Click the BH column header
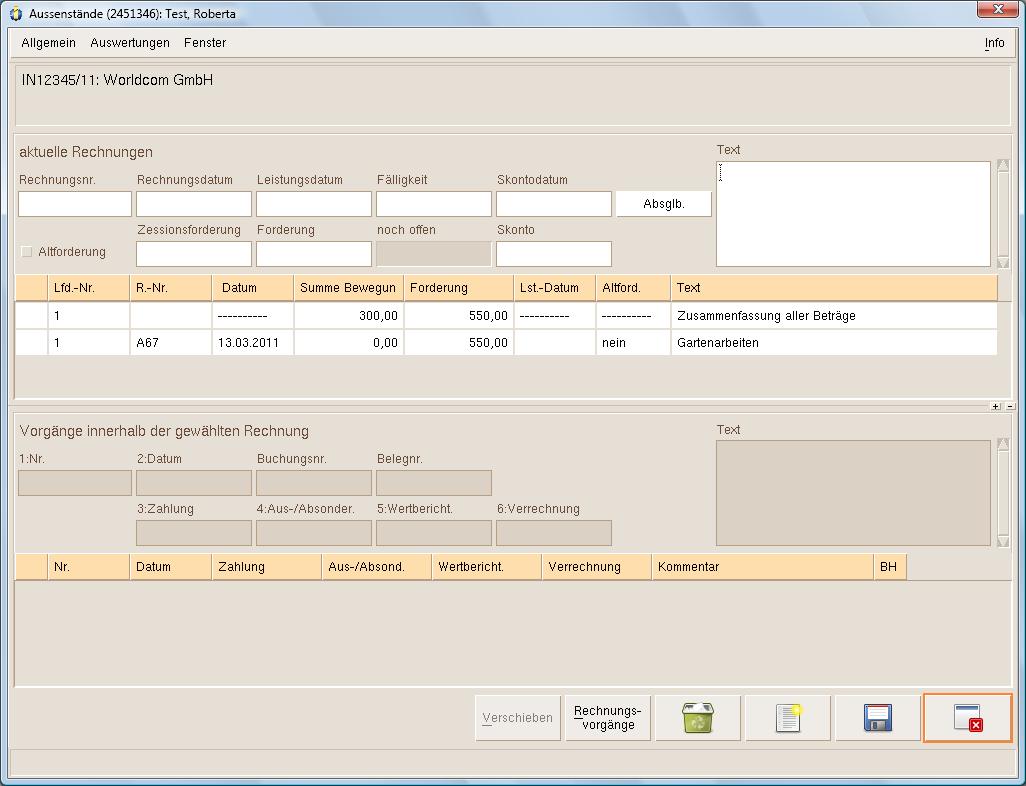Image resolution: width=1026 pixels, height=786 pixels. click(890, 567)
